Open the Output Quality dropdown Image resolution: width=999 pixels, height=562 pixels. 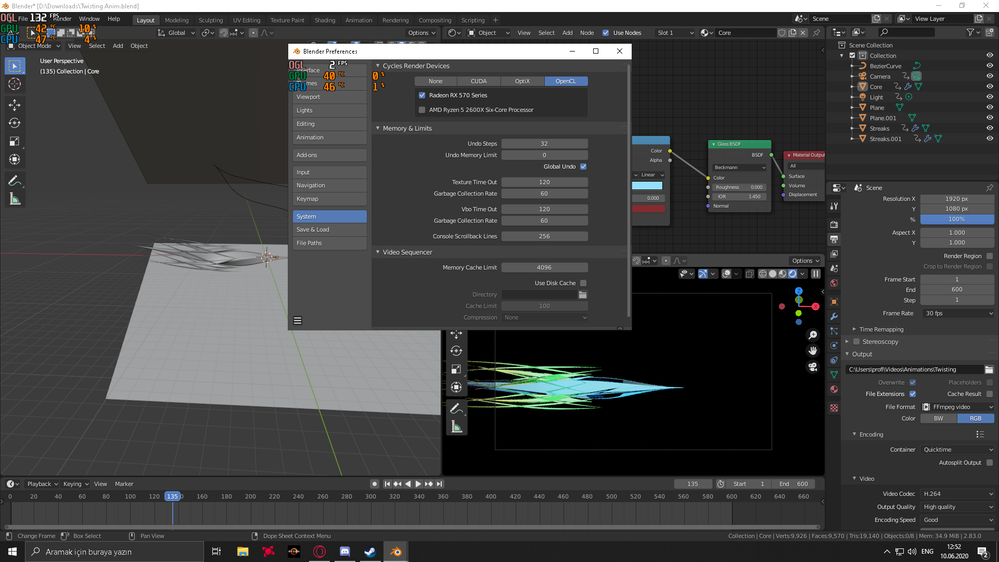point(958,507)
